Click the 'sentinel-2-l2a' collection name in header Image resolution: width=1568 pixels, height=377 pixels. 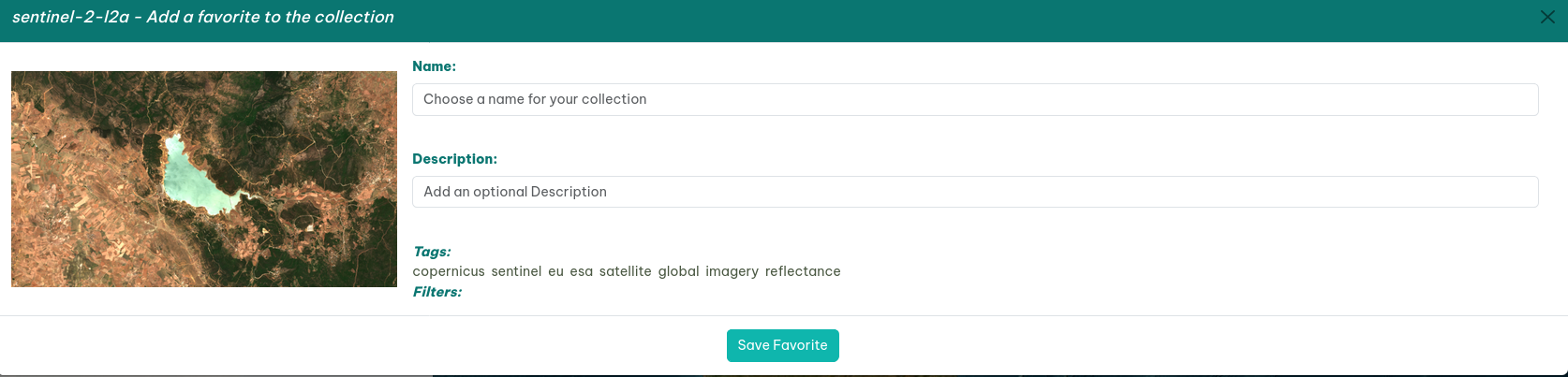70,17
